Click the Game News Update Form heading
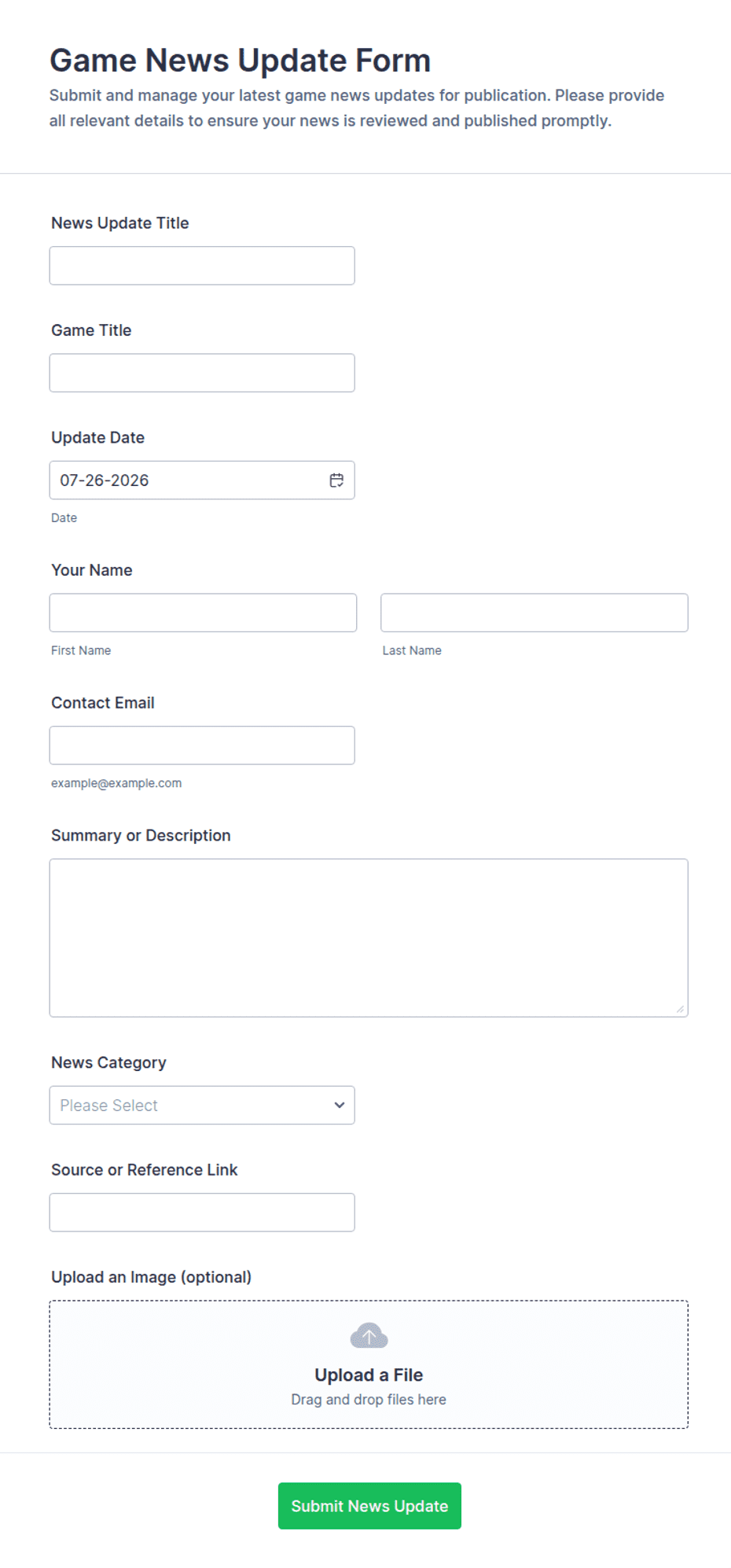The image size is (731, 1568). pyautogui.click(x=241, y=61)
